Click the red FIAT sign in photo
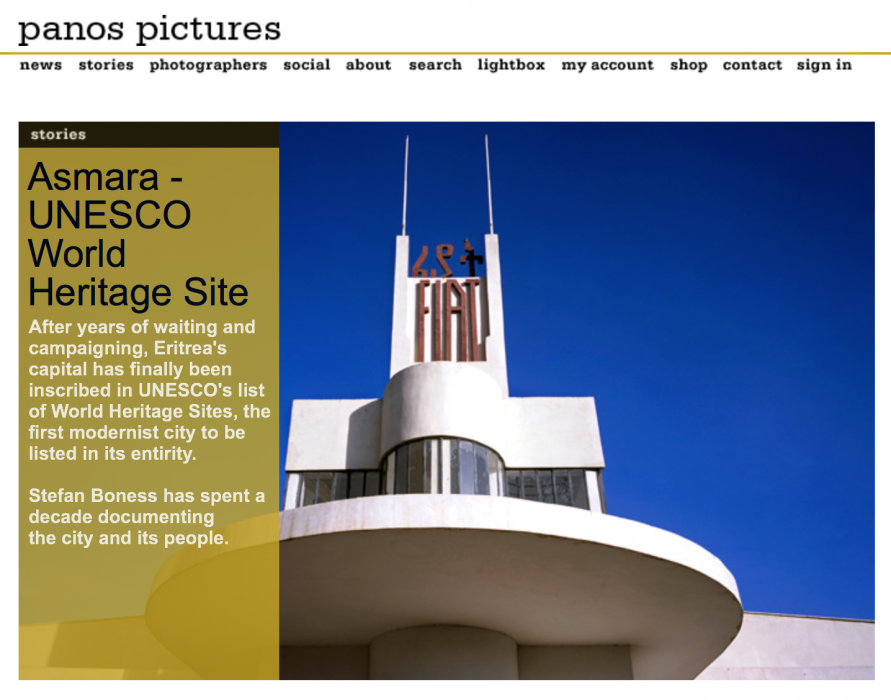This screenshot has height=700, width=891. click(449, 318)
